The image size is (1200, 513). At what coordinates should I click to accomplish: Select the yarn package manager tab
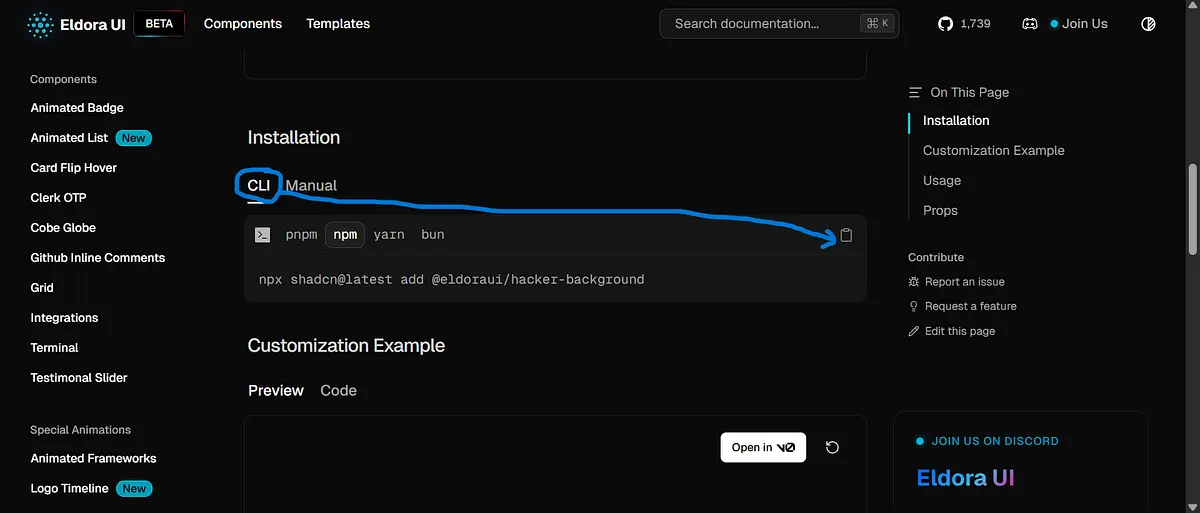(x=389, y=235)
